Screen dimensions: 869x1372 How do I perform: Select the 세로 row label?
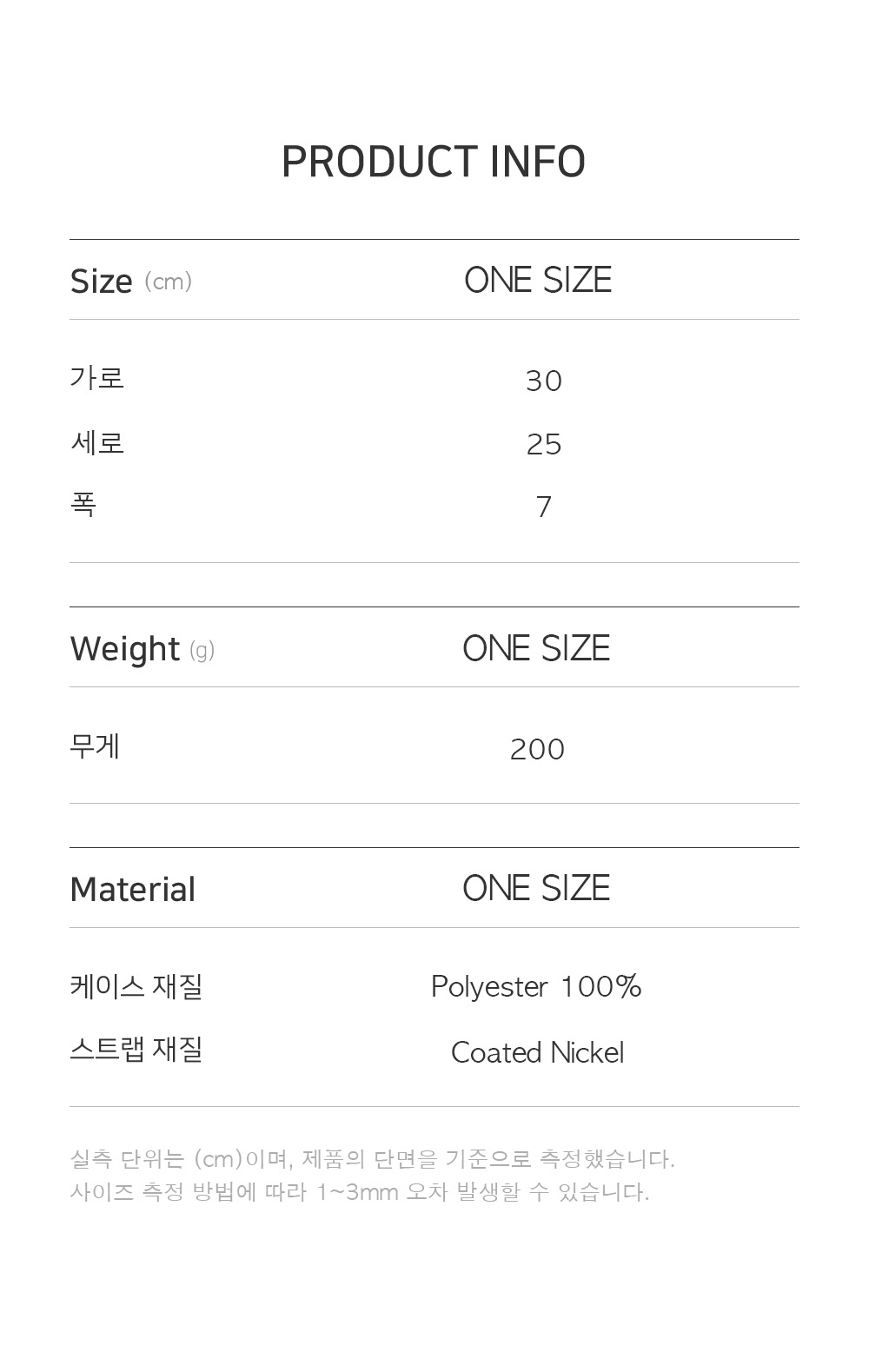tap(97, 443)
